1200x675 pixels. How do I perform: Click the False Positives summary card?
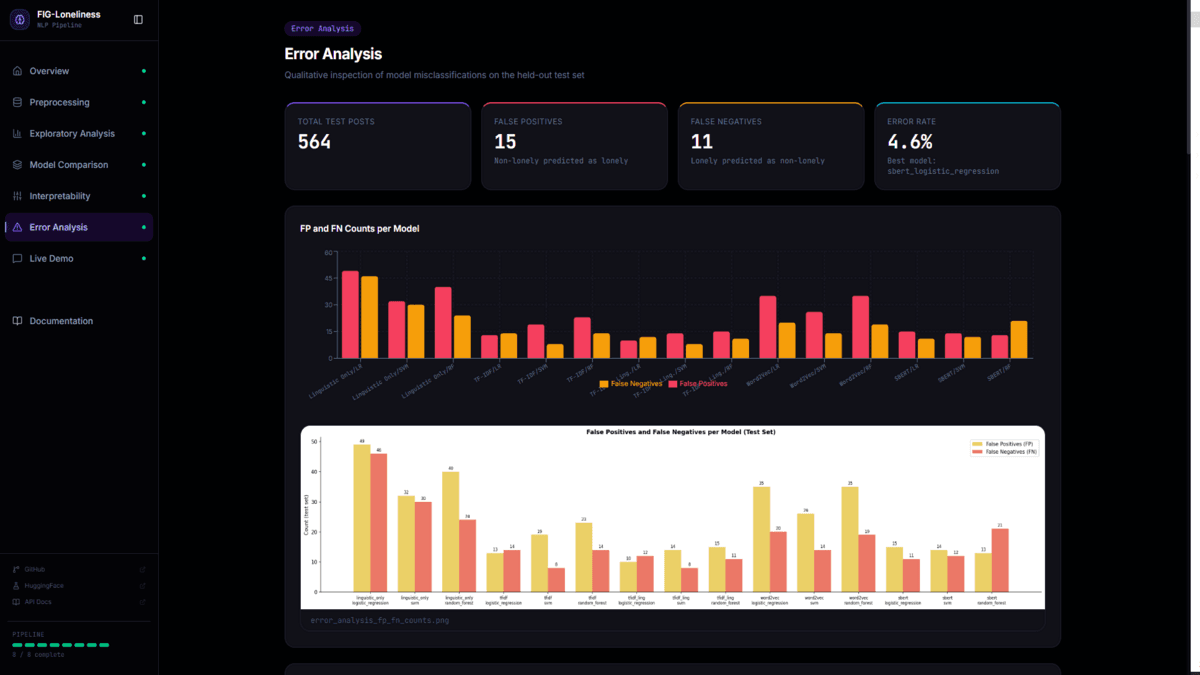point(574,146)
